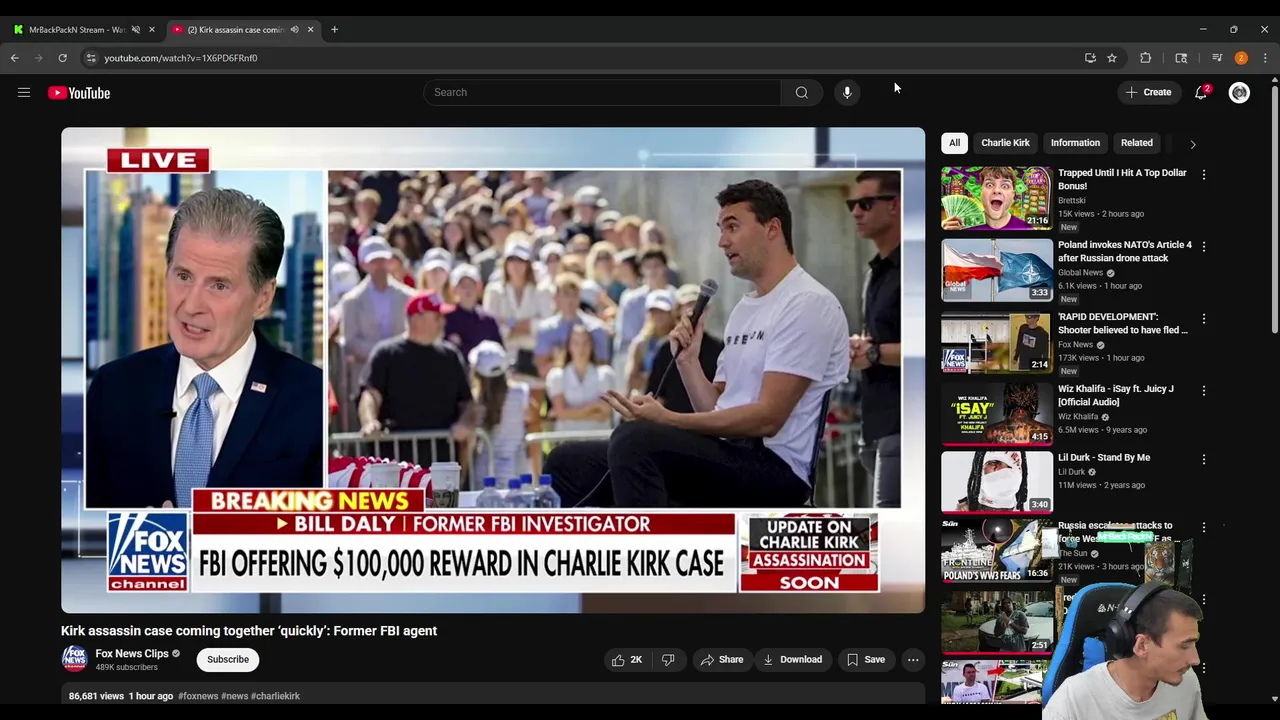
Task: Open options for Lil Durk Stand By Me
Action: coord(1204,459)
